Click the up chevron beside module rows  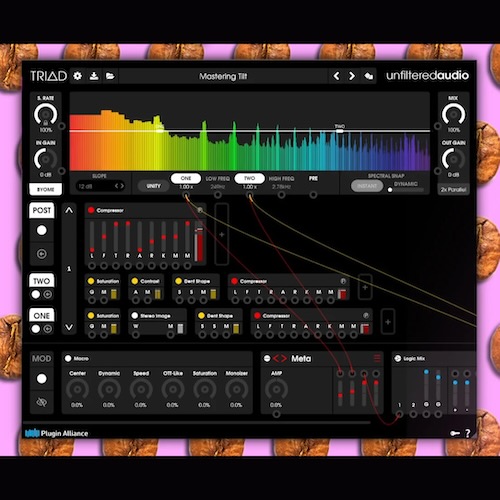pos(69,210)
